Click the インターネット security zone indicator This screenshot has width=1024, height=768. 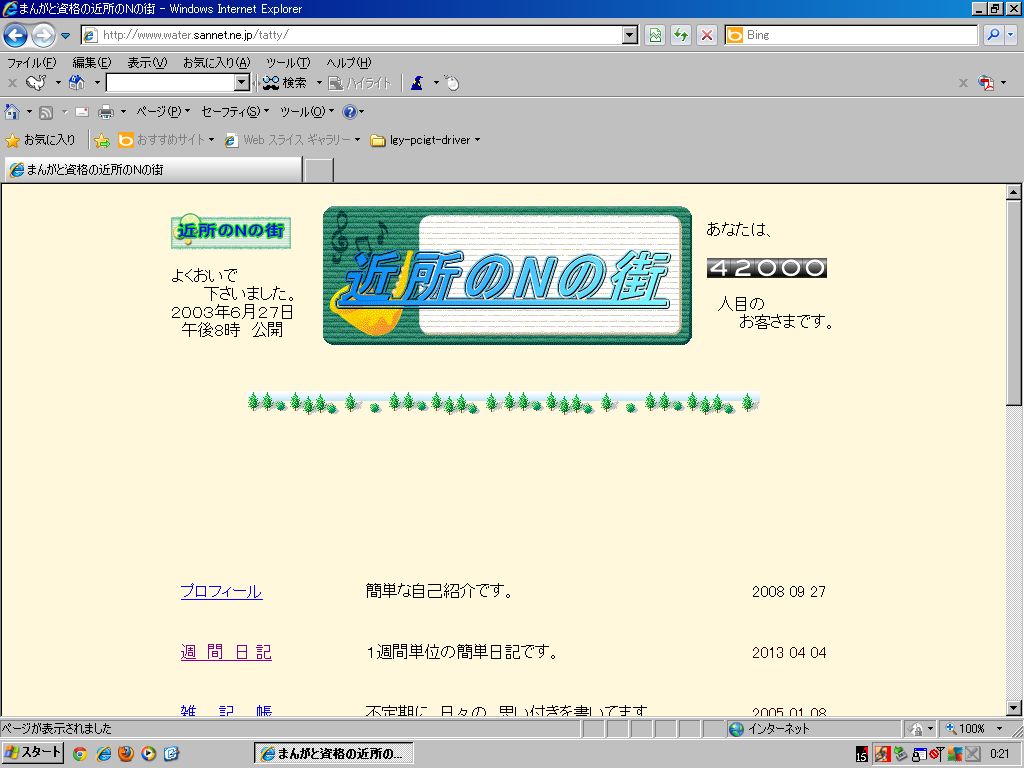click(x=771, y=729)
